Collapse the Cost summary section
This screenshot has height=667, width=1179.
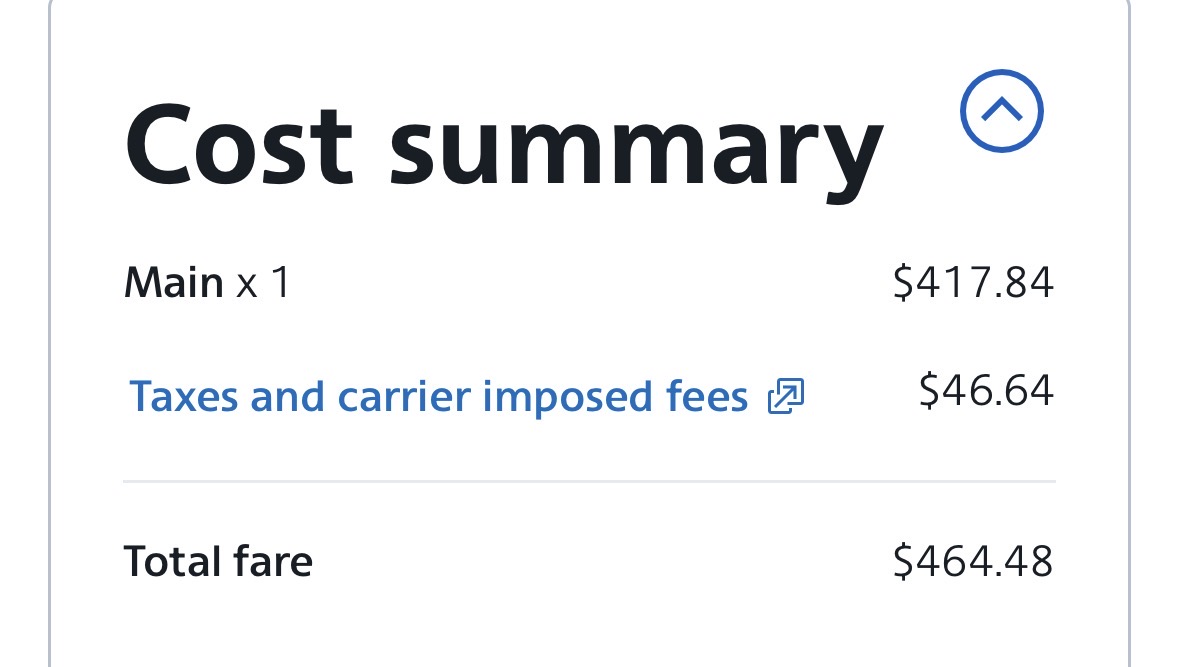tap(1001, 111)
